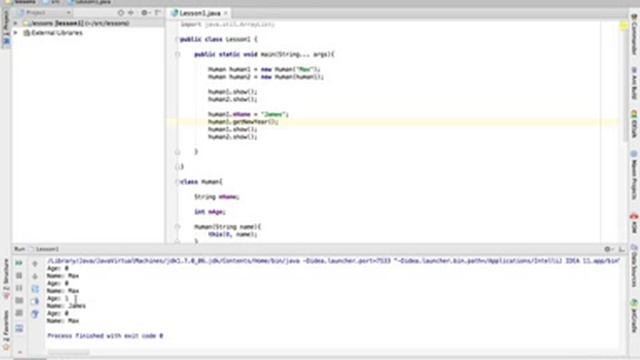Click the 'Process finished with exit code 0' text

[105, 336]
